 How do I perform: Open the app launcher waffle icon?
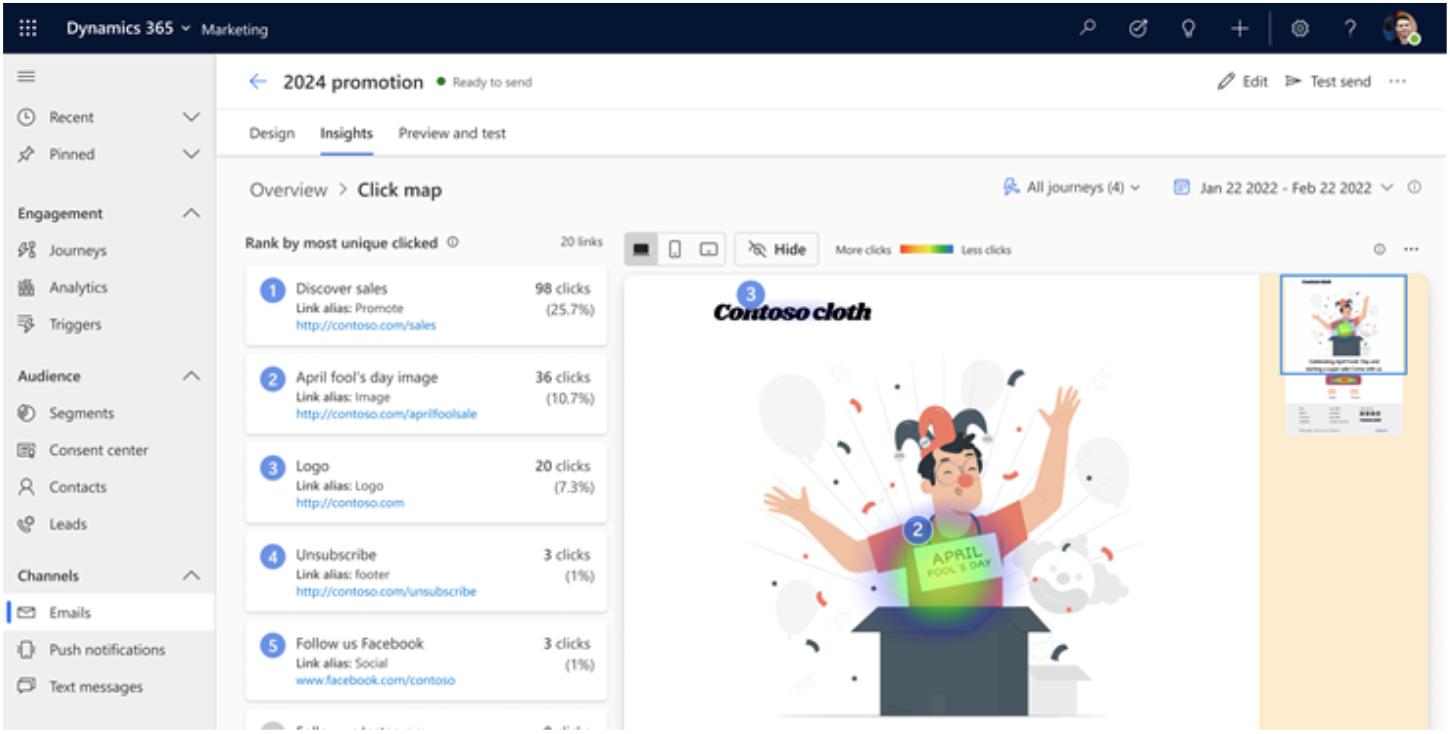(28, 29)
